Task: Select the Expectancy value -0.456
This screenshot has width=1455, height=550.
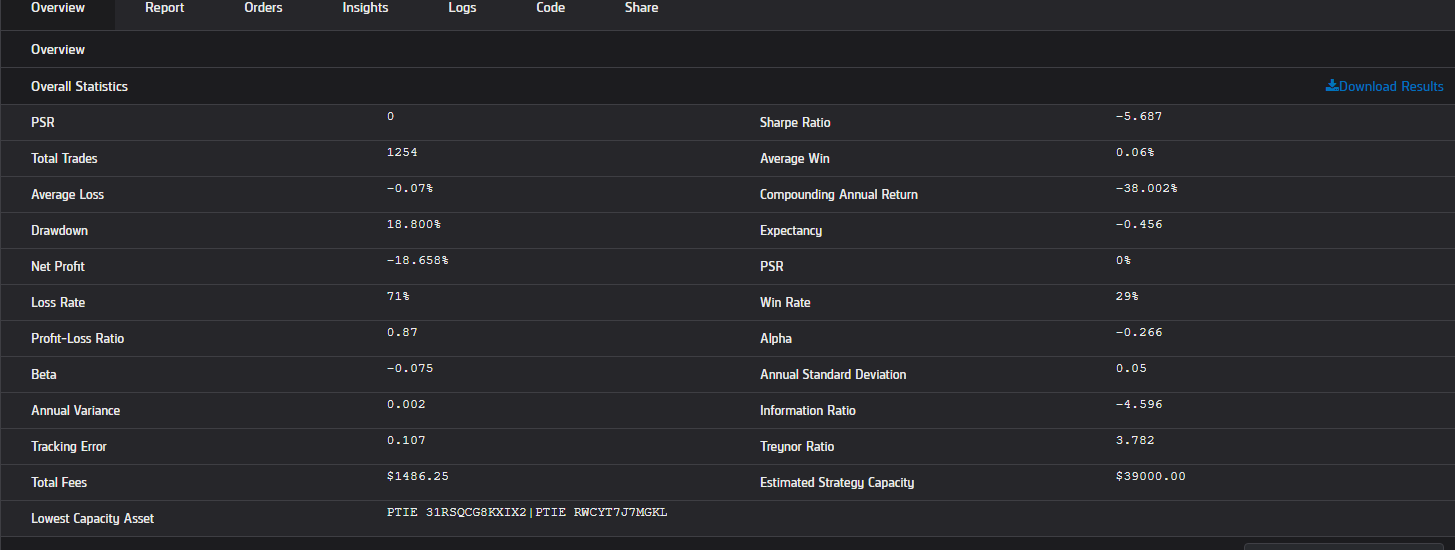Action: (1139, 224)
